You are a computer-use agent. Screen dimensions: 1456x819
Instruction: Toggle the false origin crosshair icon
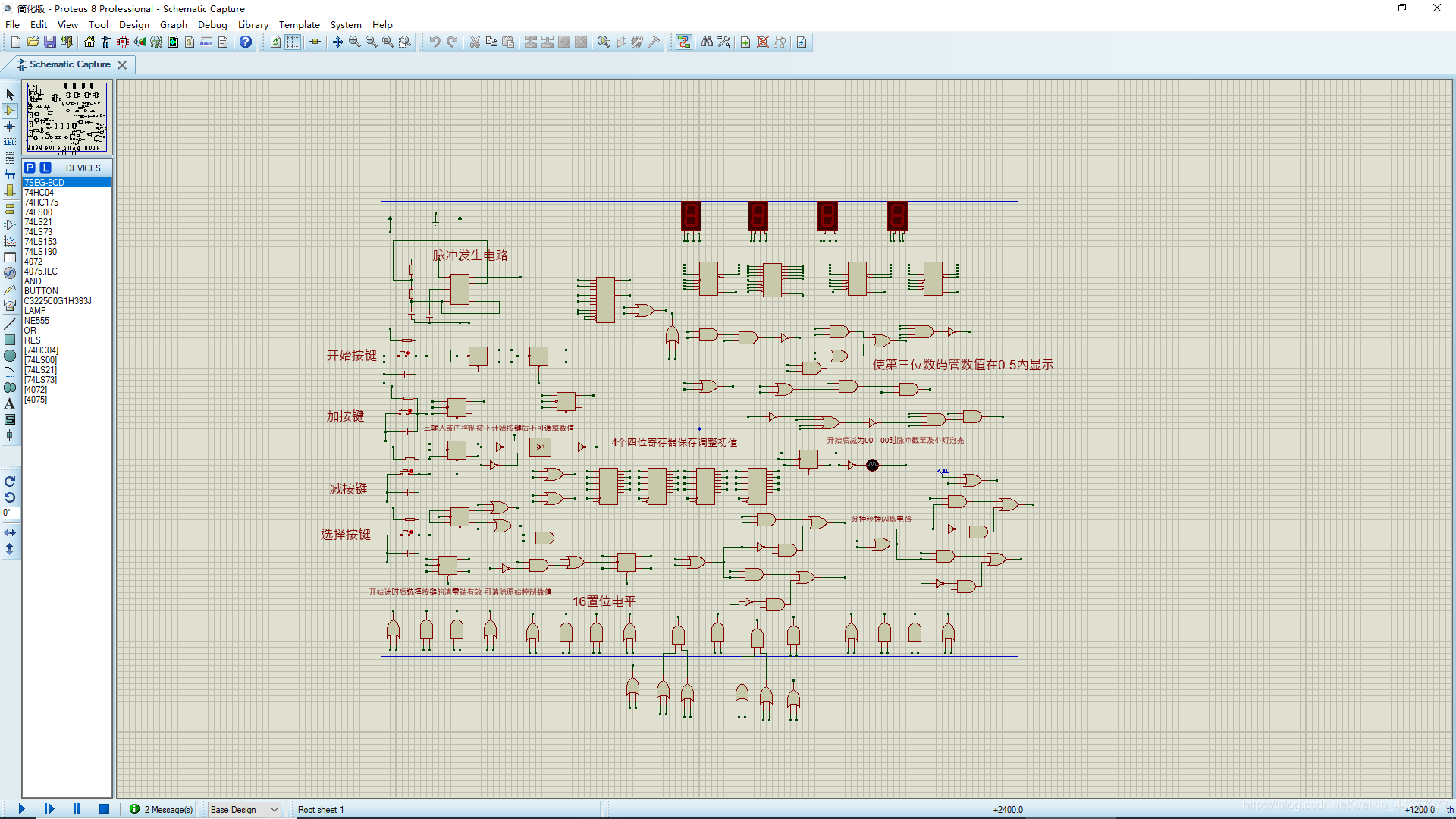pos(315,42)
